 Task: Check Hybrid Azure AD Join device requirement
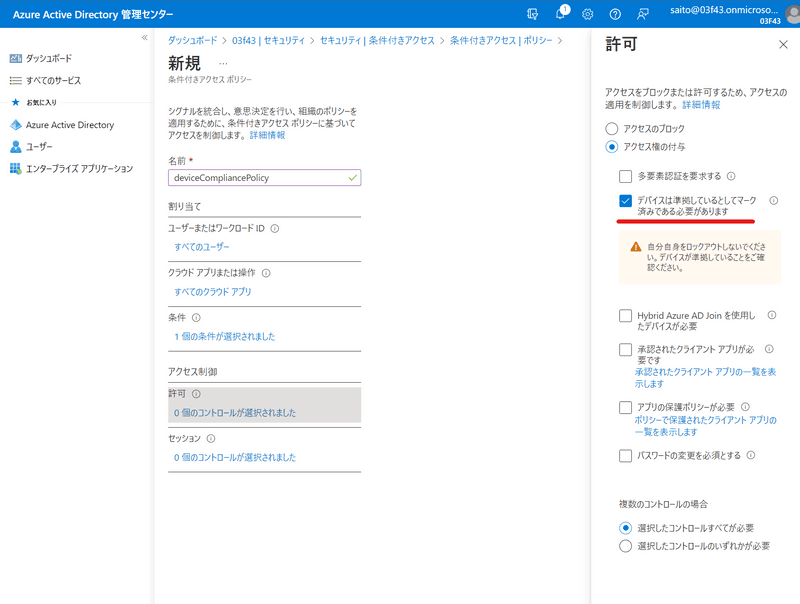[x=625, y=316]
